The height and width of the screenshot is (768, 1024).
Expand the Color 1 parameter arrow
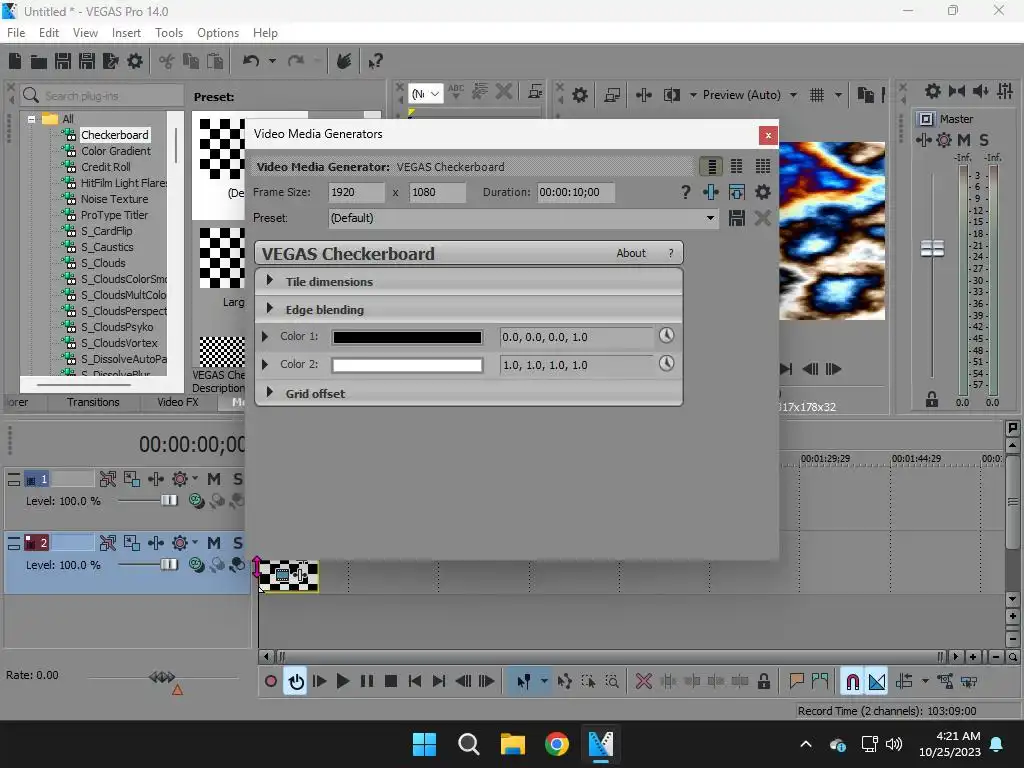tap(264, 336)
